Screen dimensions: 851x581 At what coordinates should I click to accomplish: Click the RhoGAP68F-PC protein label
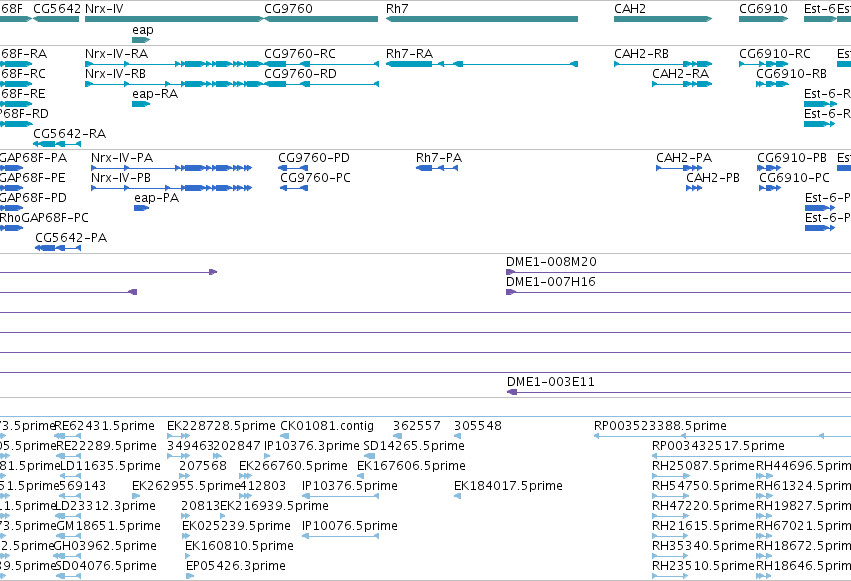point(44,218)
